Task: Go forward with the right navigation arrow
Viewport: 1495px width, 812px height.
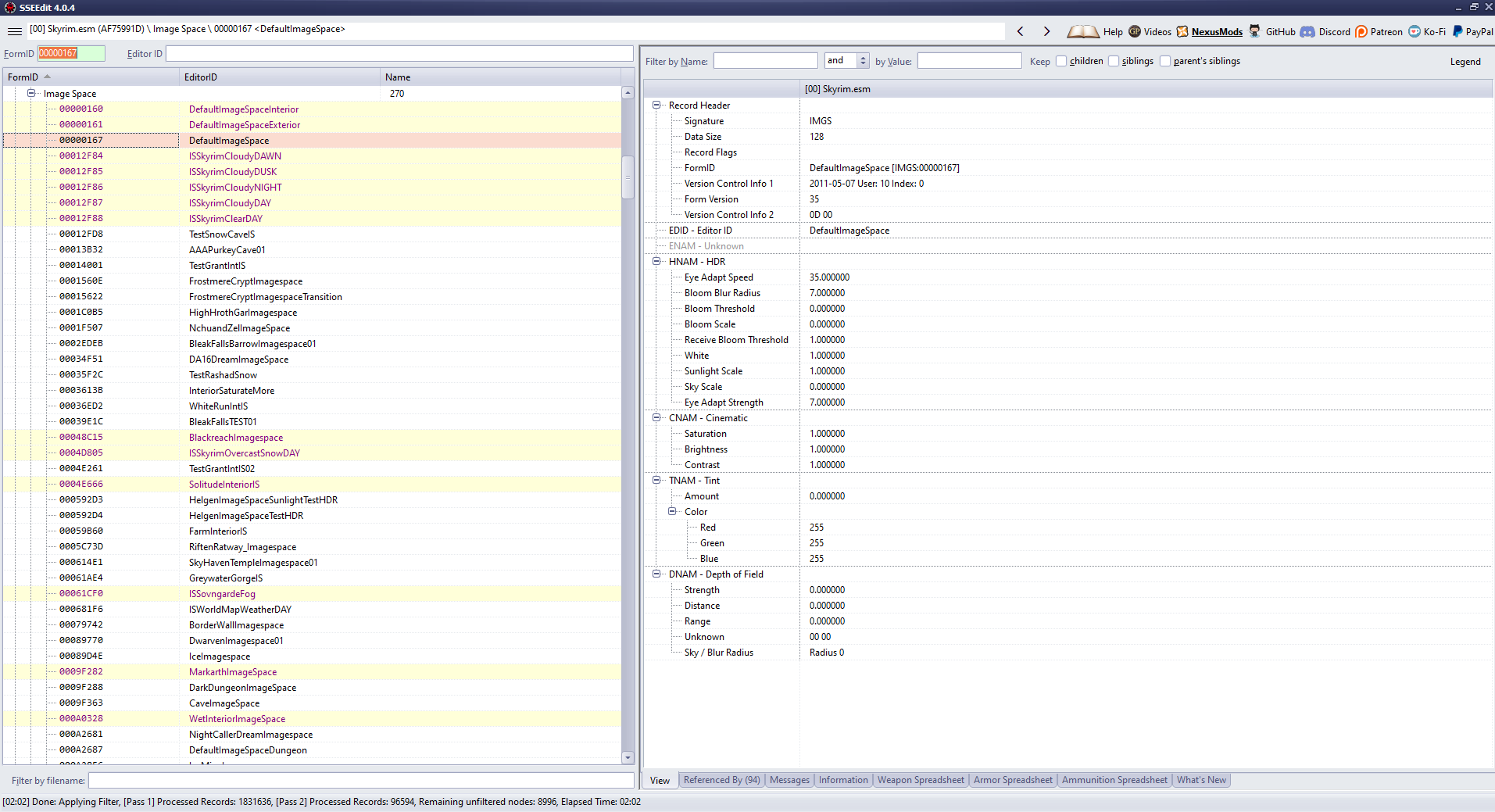Action: click(x=1046, y=31)
